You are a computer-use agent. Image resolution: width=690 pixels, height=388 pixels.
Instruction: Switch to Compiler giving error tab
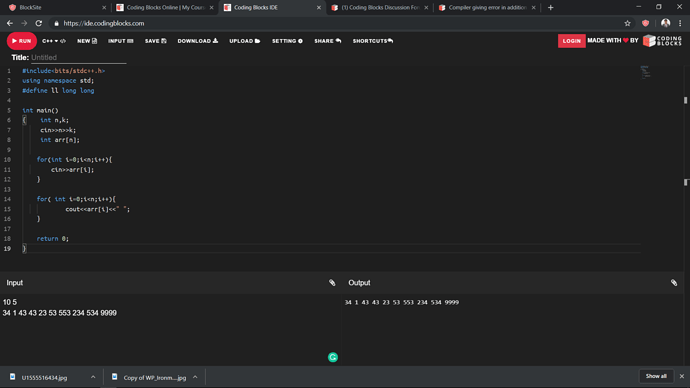[x=487, y=7]
